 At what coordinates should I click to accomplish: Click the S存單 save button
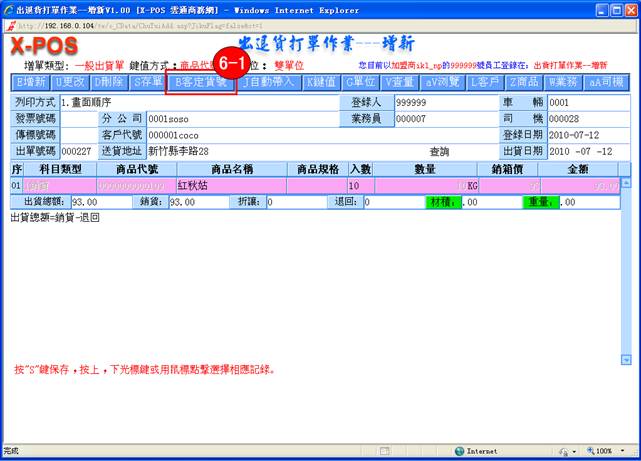(147, 82)
